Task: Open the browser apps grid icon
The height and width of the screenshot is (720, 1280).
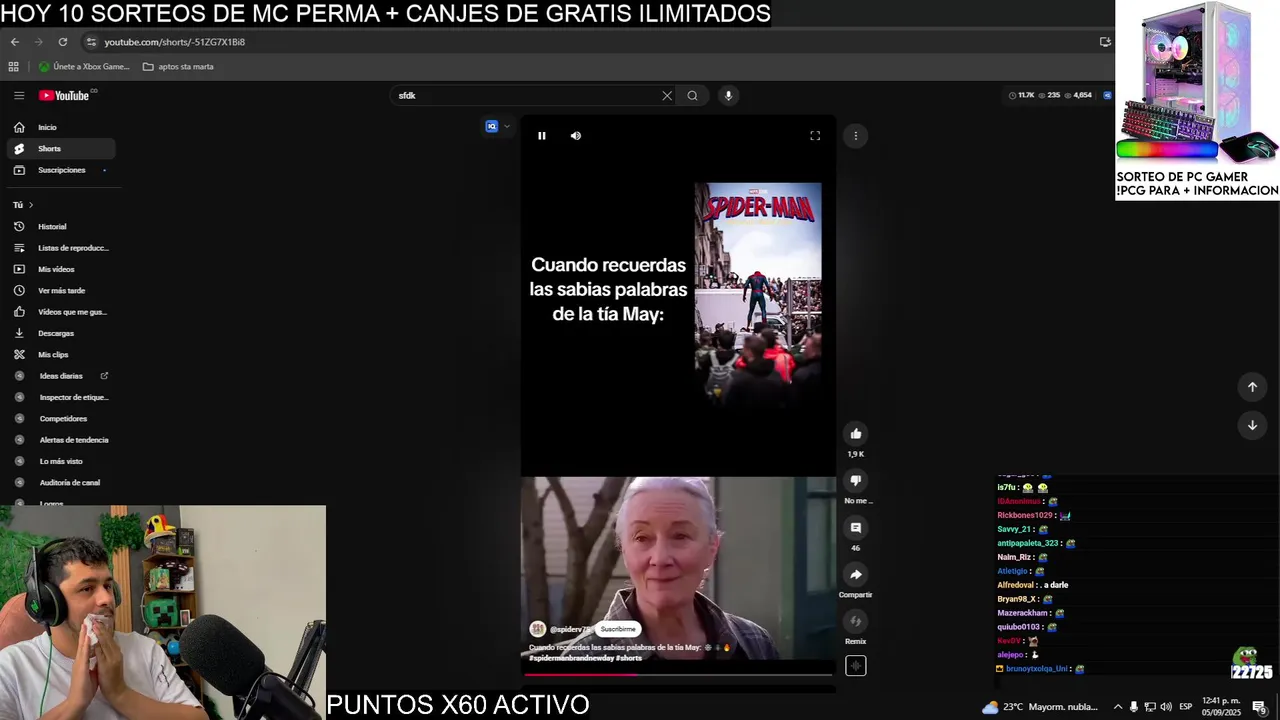Action: point(13,67)
